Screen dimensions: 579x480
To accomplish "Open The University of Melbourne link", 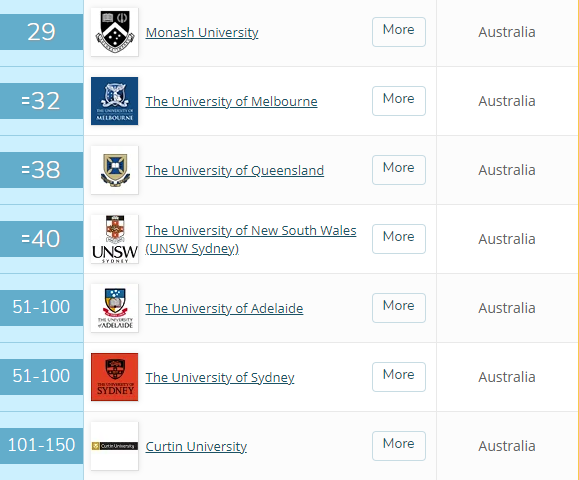I will tap(232, 102).
